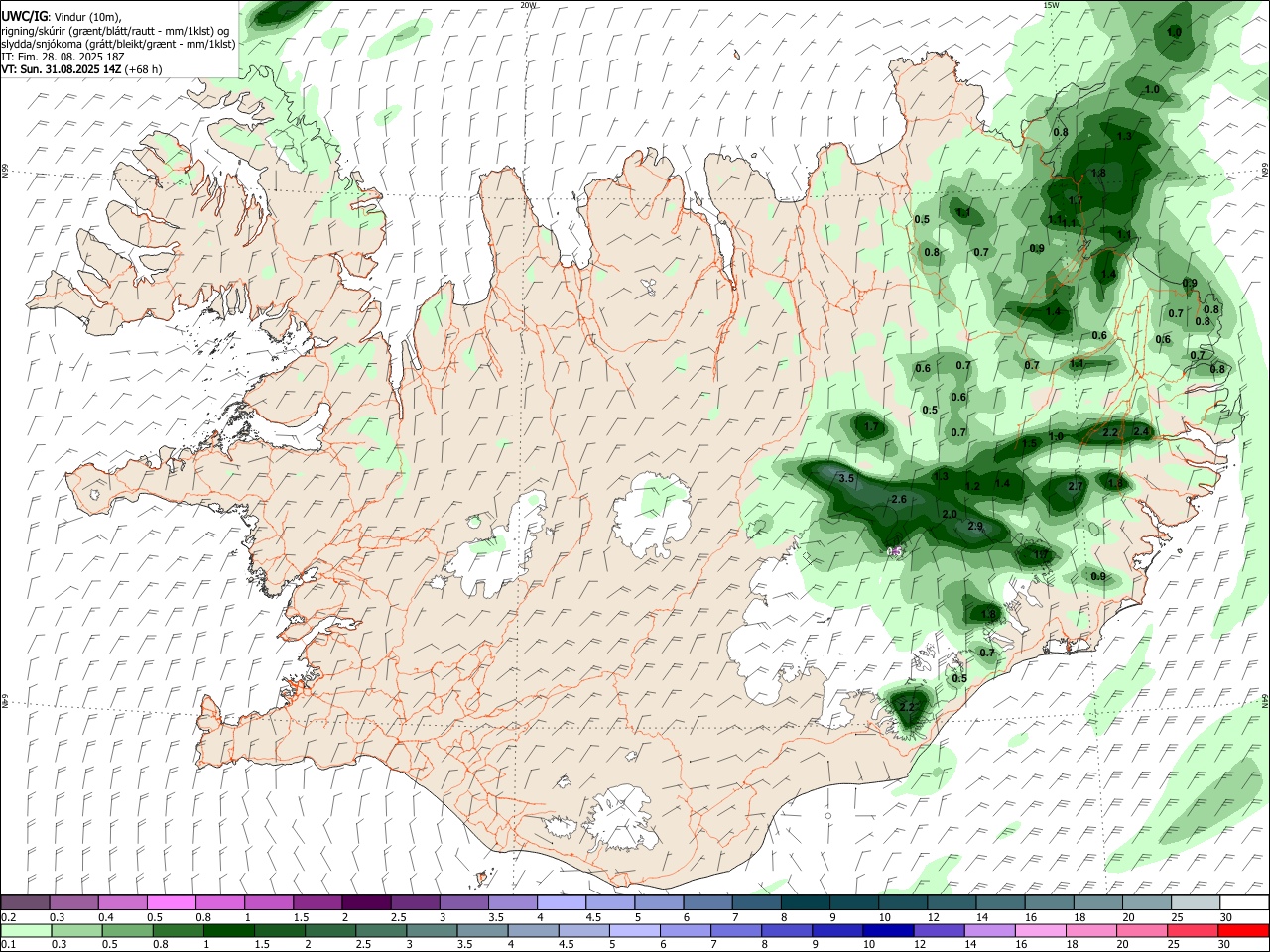
Task: Click the 2.4 precipitation value on map
Action: click(x=1141, y=431)
